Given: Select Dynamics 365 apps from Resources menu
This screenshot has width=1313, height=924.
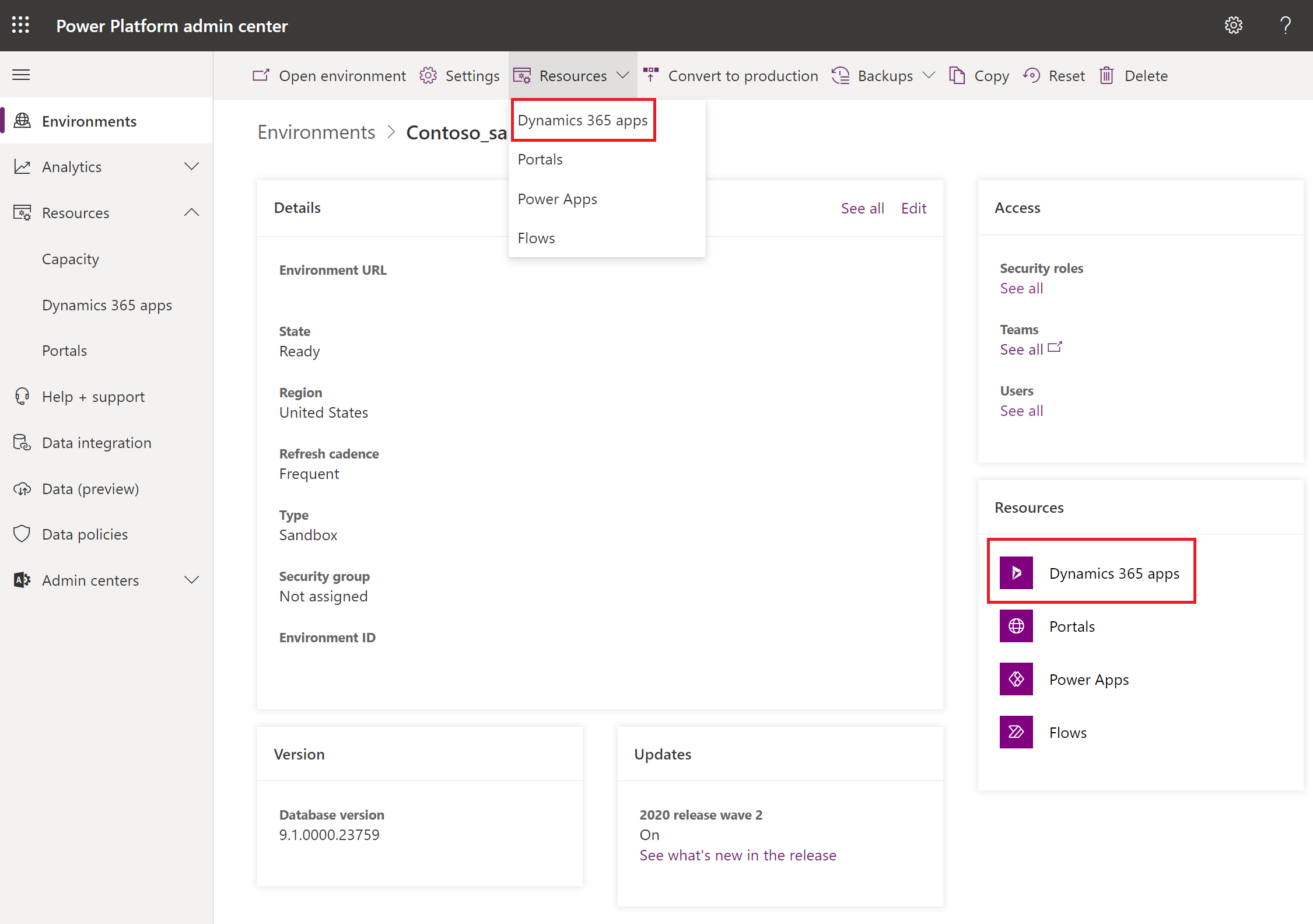Looking at the screenshot, I should click(x=583, y=120).
